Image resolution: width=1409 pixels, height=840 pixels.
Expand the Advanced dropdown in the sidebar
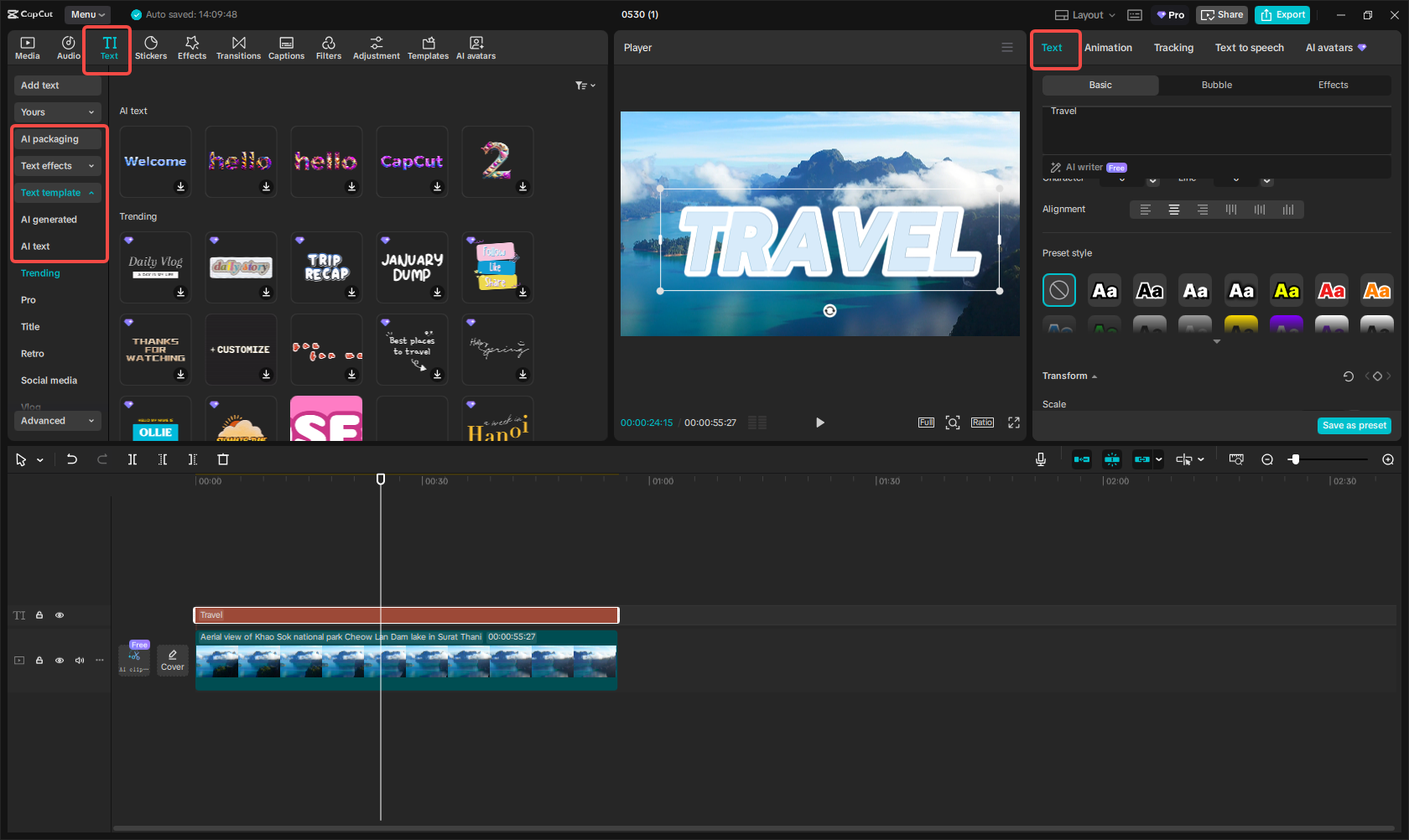57,420
